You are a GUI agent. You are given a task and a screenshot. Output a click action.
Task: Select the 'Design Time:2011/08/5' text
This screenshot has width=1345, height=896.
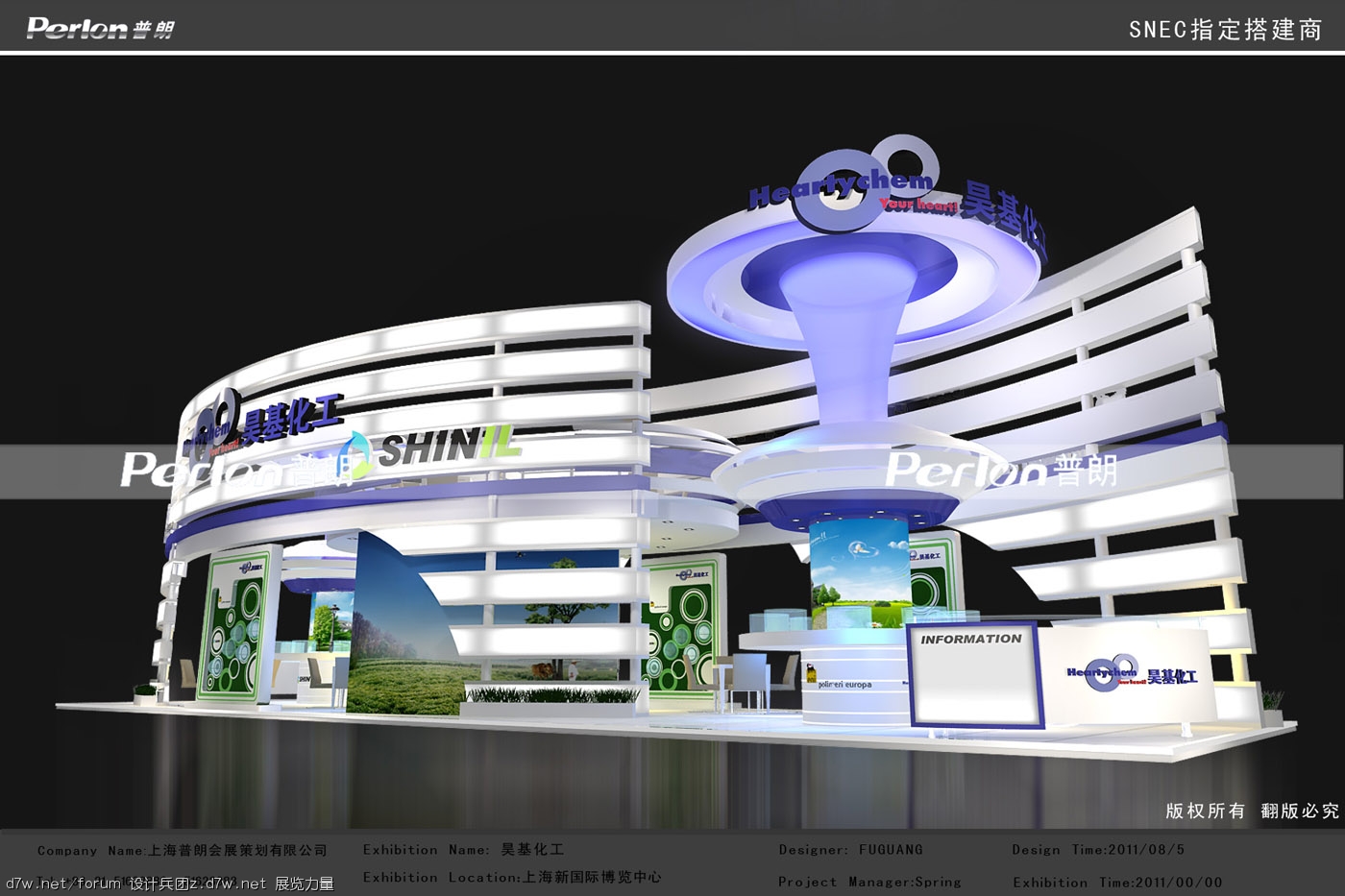[x=1098, y=850]
